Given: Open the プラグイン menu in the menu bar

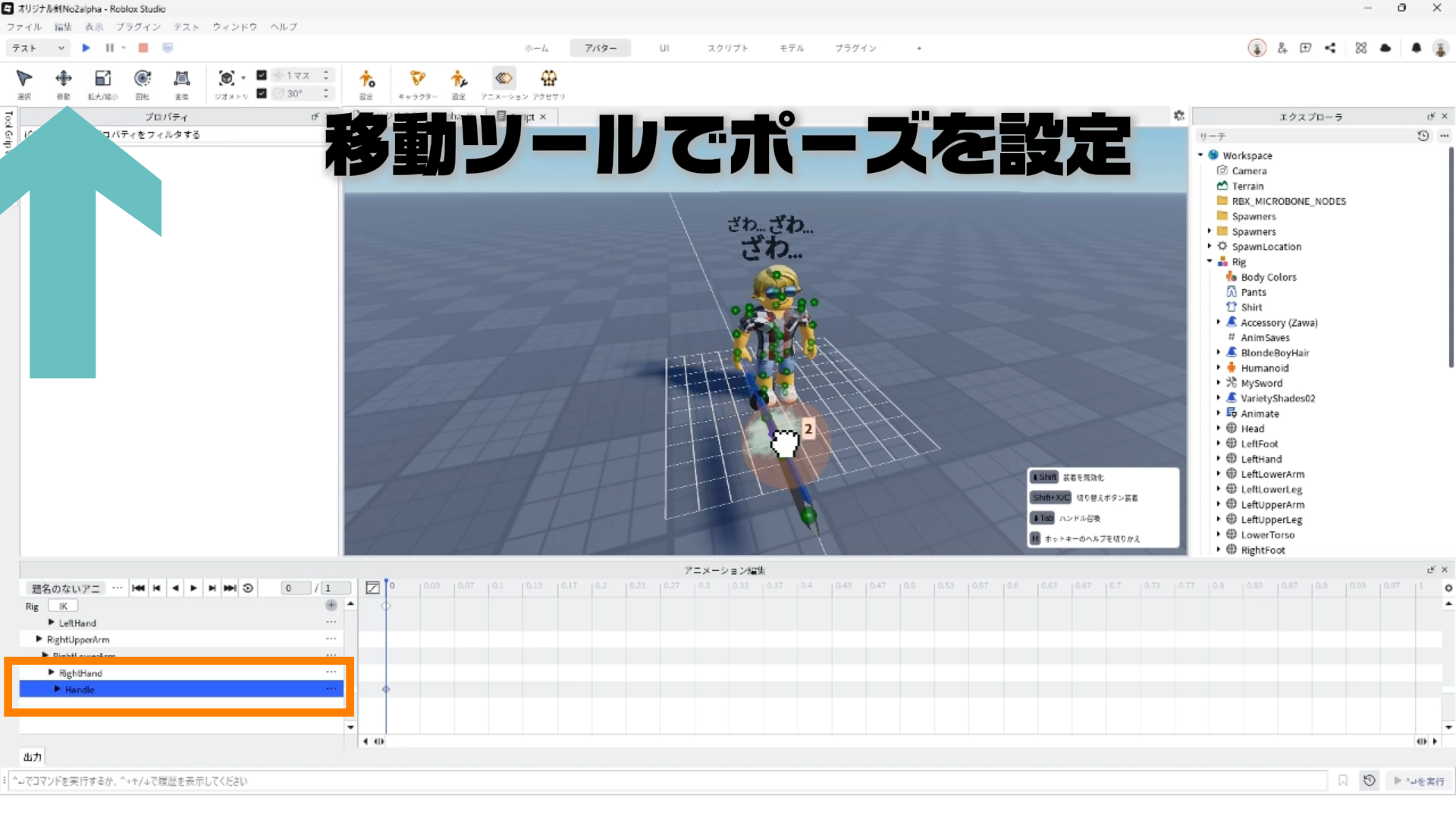Looking at the screenshot, I should tap(138, 27).
